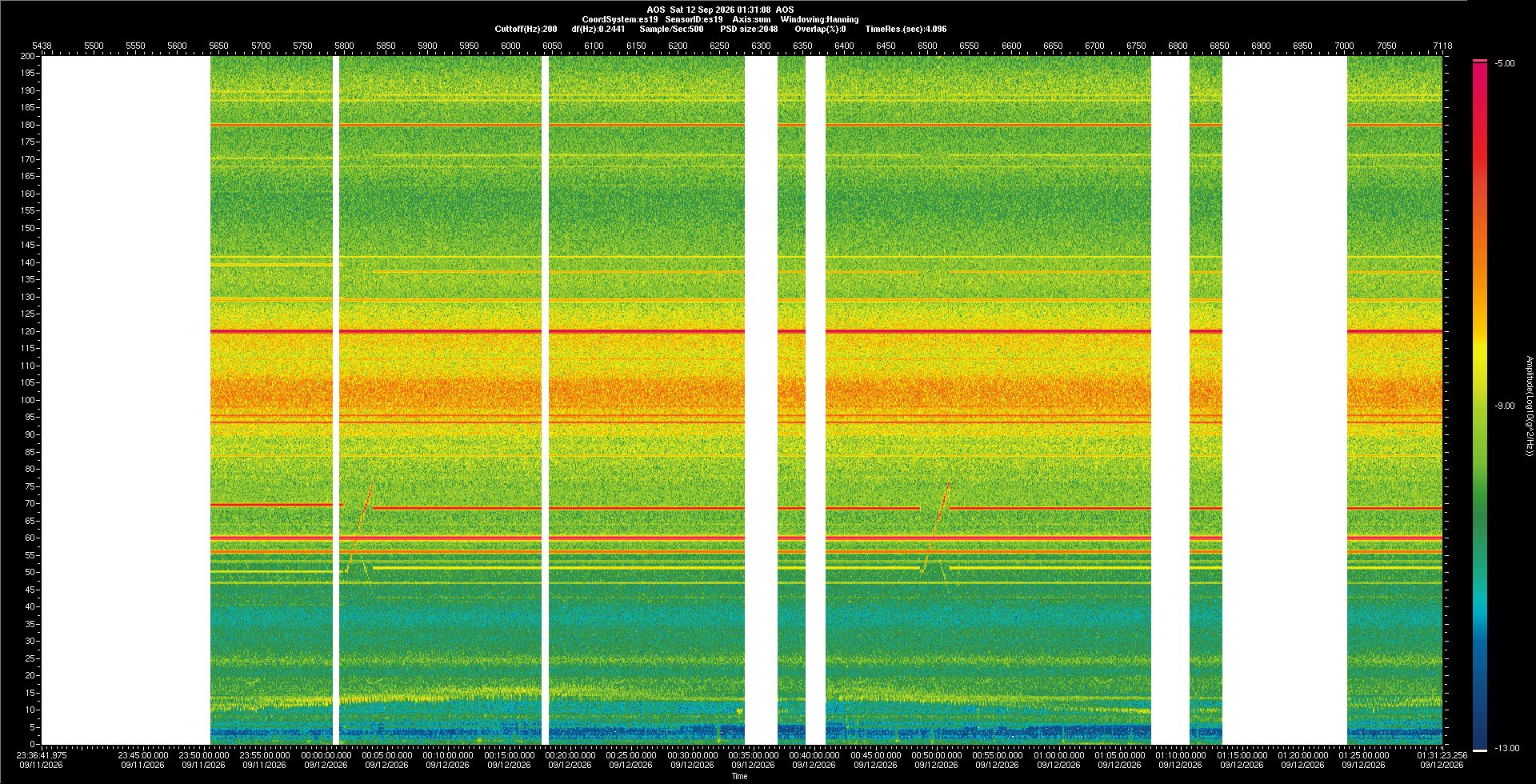Select the 120 tick on the frequency axis
1536x784 pixels.
click(28, 331)
